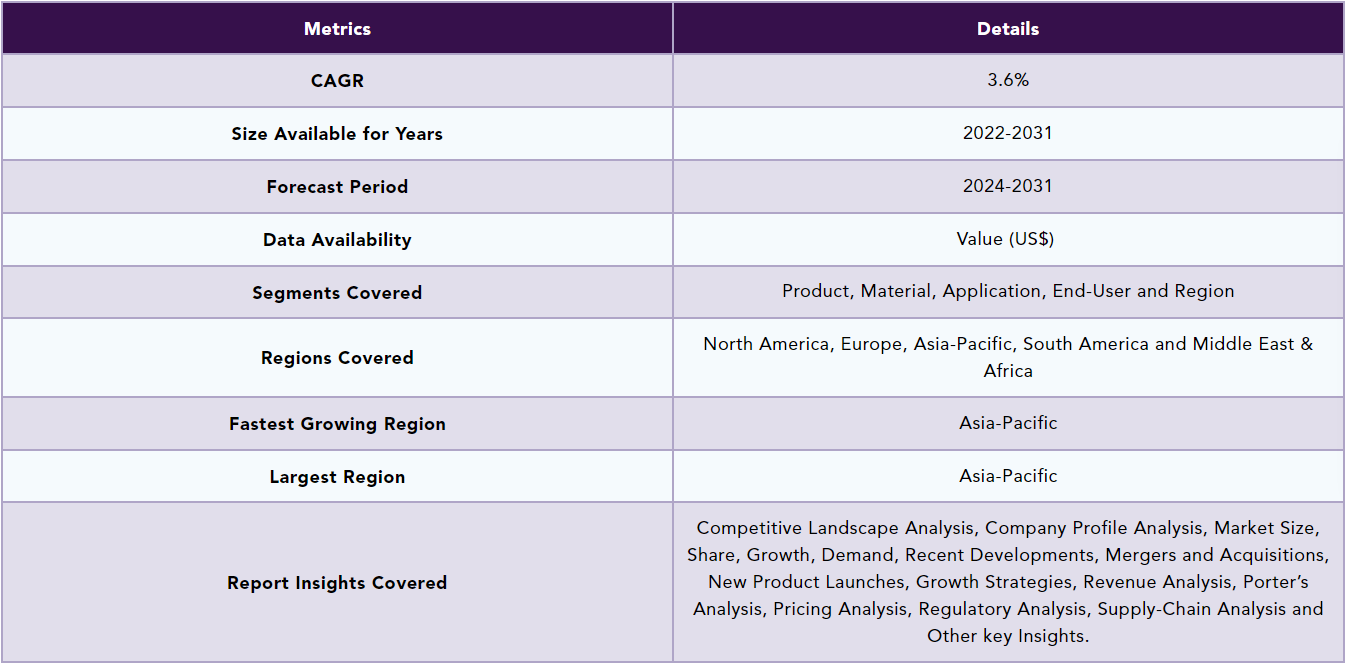The width and height of the screenshot is (1345, 667).
Task: Click the 2024-2031 value cell
Action: click(x=1007, y=186)
